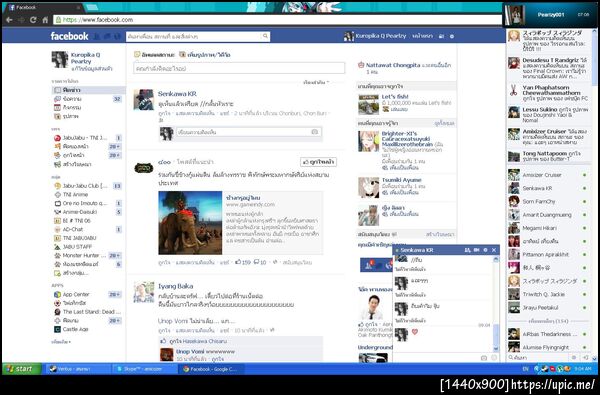Select the Facebook browser tab
600x395 pixels.
(43, 7)
